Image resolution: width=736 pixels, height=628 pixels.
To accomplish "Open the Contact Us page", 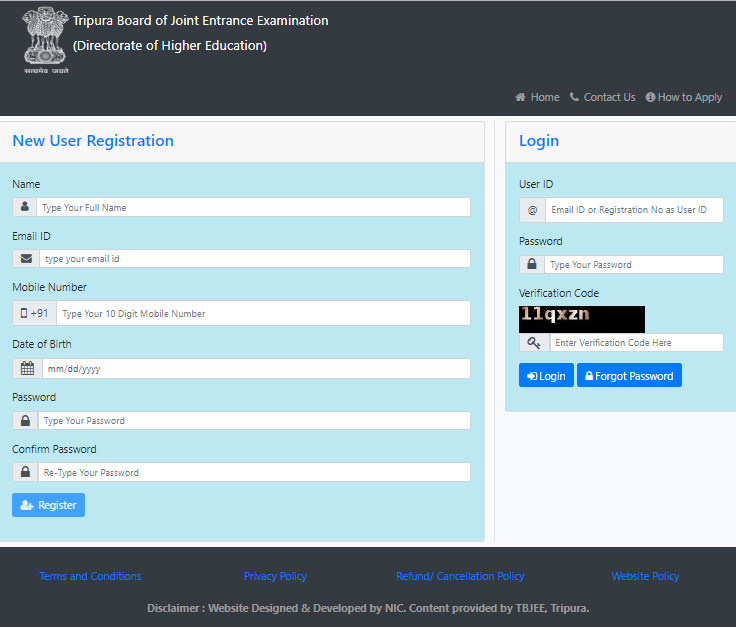I will point(602,97).
